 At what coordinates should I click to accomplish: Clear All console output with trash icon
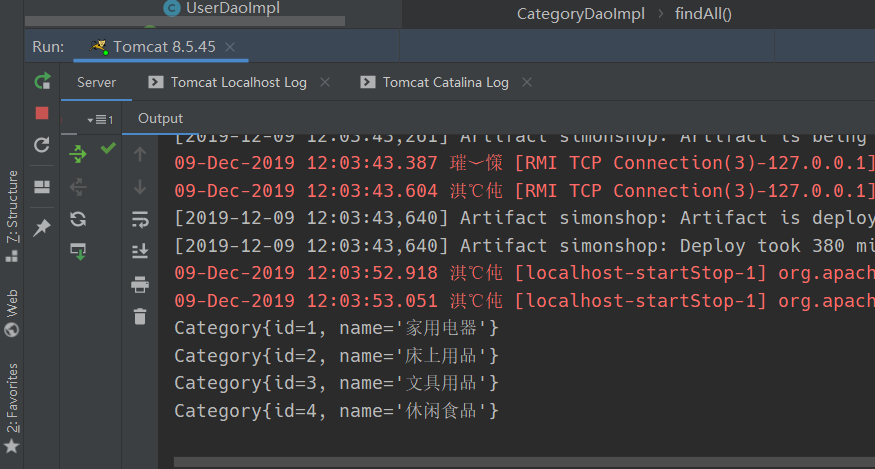point(140,316)
